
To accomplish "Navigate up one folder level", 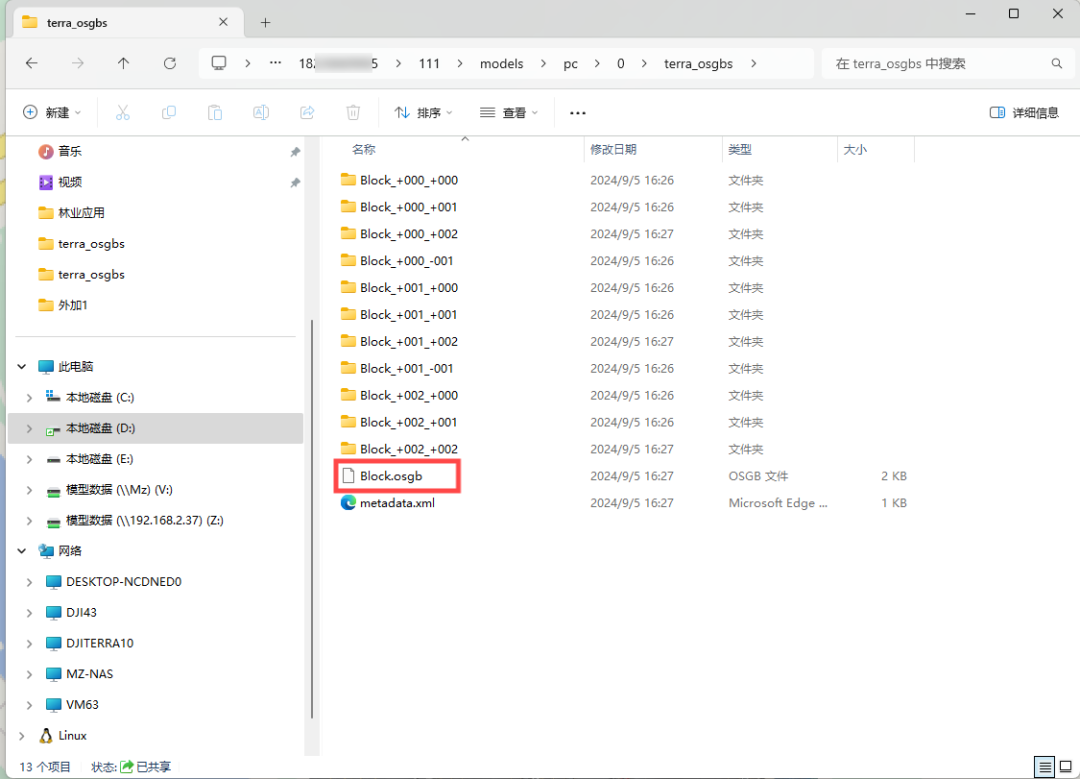I will coord(123,63).
